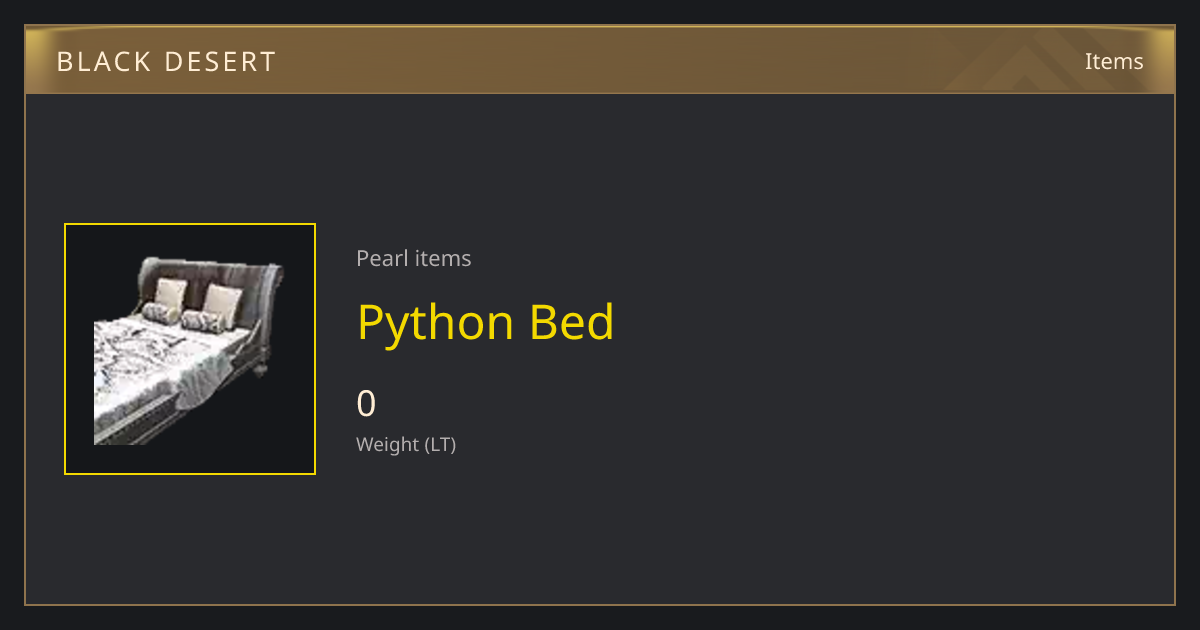
Task: Click the blanket draped over the bed corner
Action: (207, 380)
